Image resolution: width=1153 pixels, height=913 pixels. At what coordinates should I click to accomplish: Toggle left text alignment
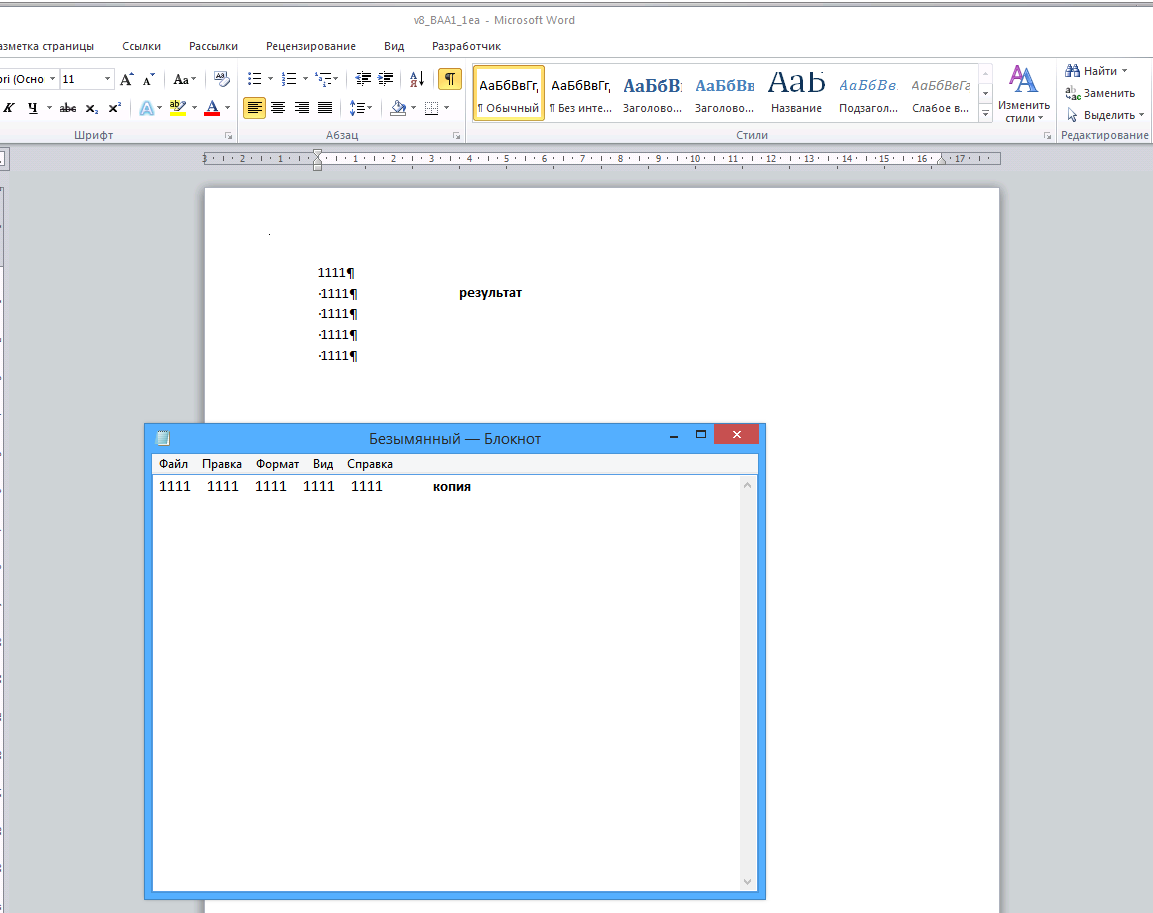pyautogui.click(x=254, y=108)
